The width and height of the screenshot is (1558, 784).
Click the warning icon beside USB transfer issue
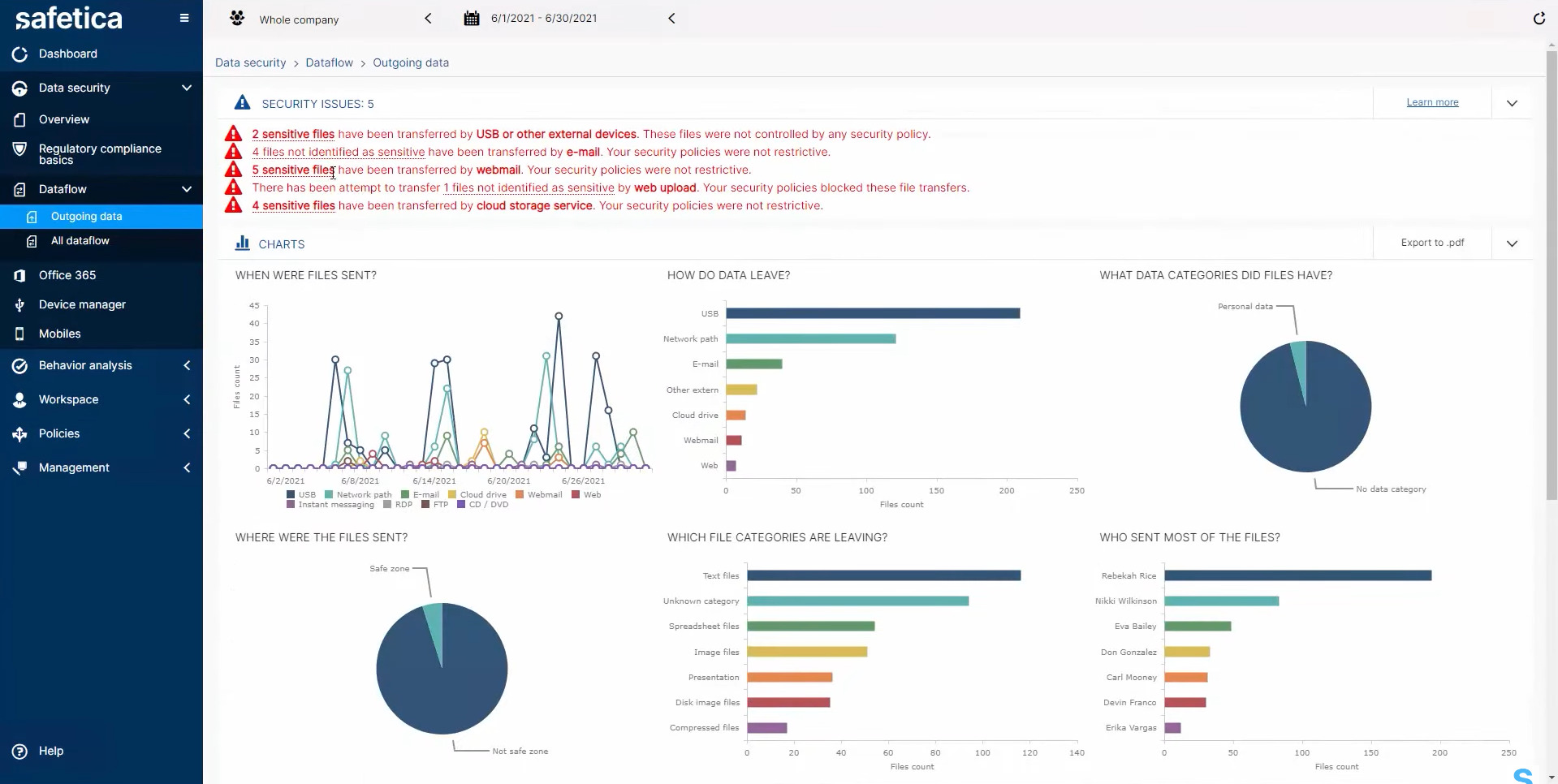(233, 133)
